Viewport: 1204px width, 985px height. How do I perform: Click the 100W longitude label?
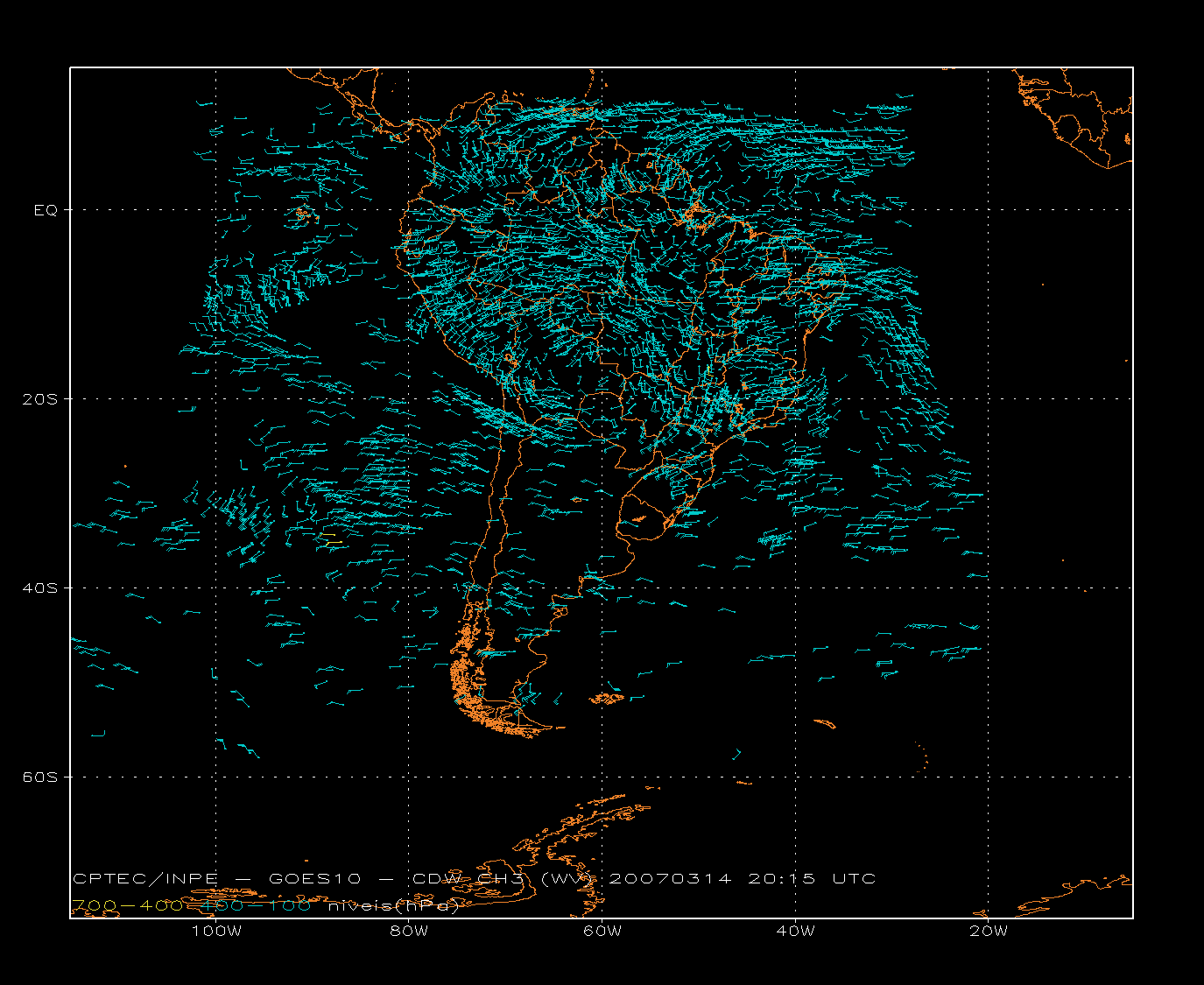point(216,931)
